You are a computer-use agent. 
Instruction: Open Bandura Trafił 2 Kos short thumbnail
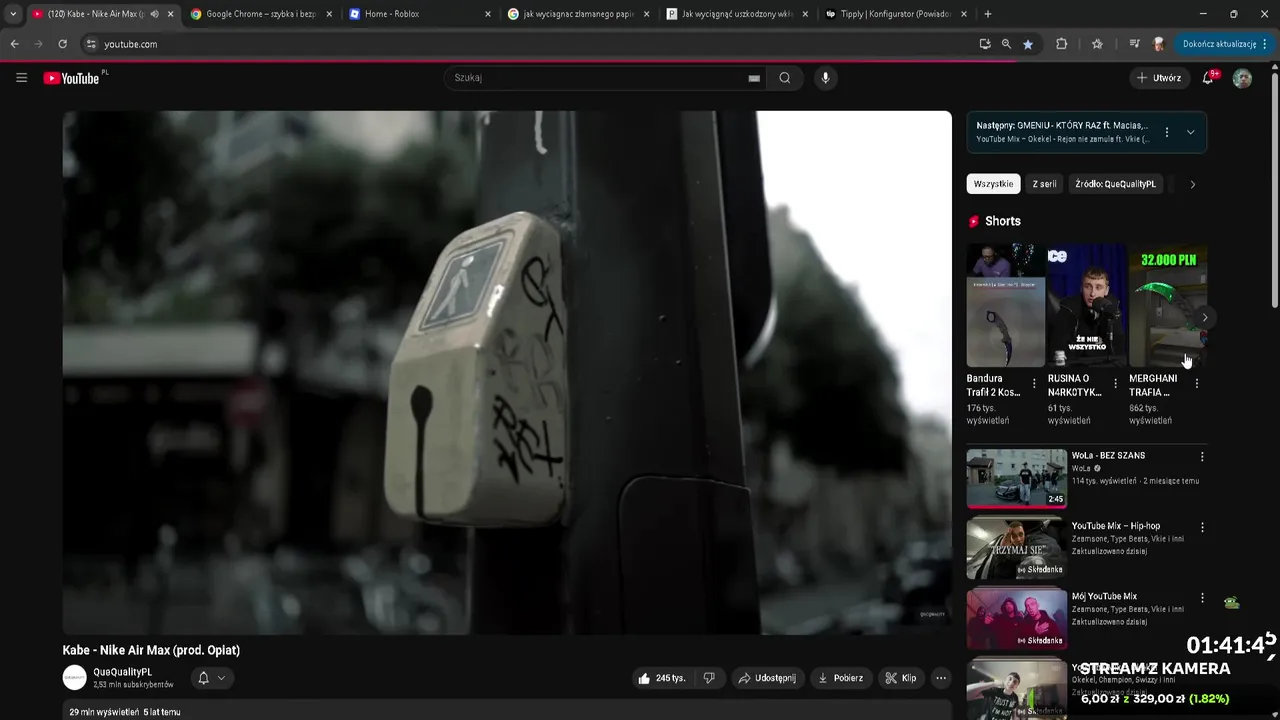[1006, 305]
